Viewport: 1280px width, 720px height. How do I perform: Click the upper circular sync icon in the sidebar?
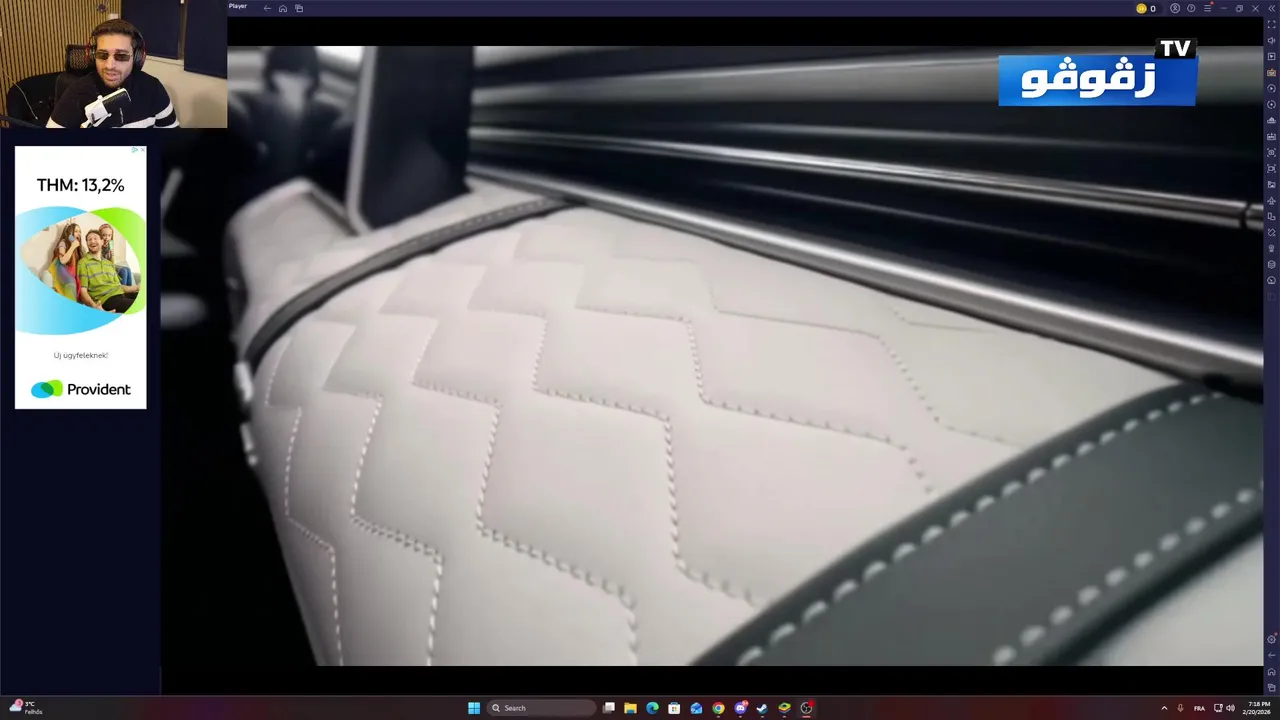coord(1271,88)
